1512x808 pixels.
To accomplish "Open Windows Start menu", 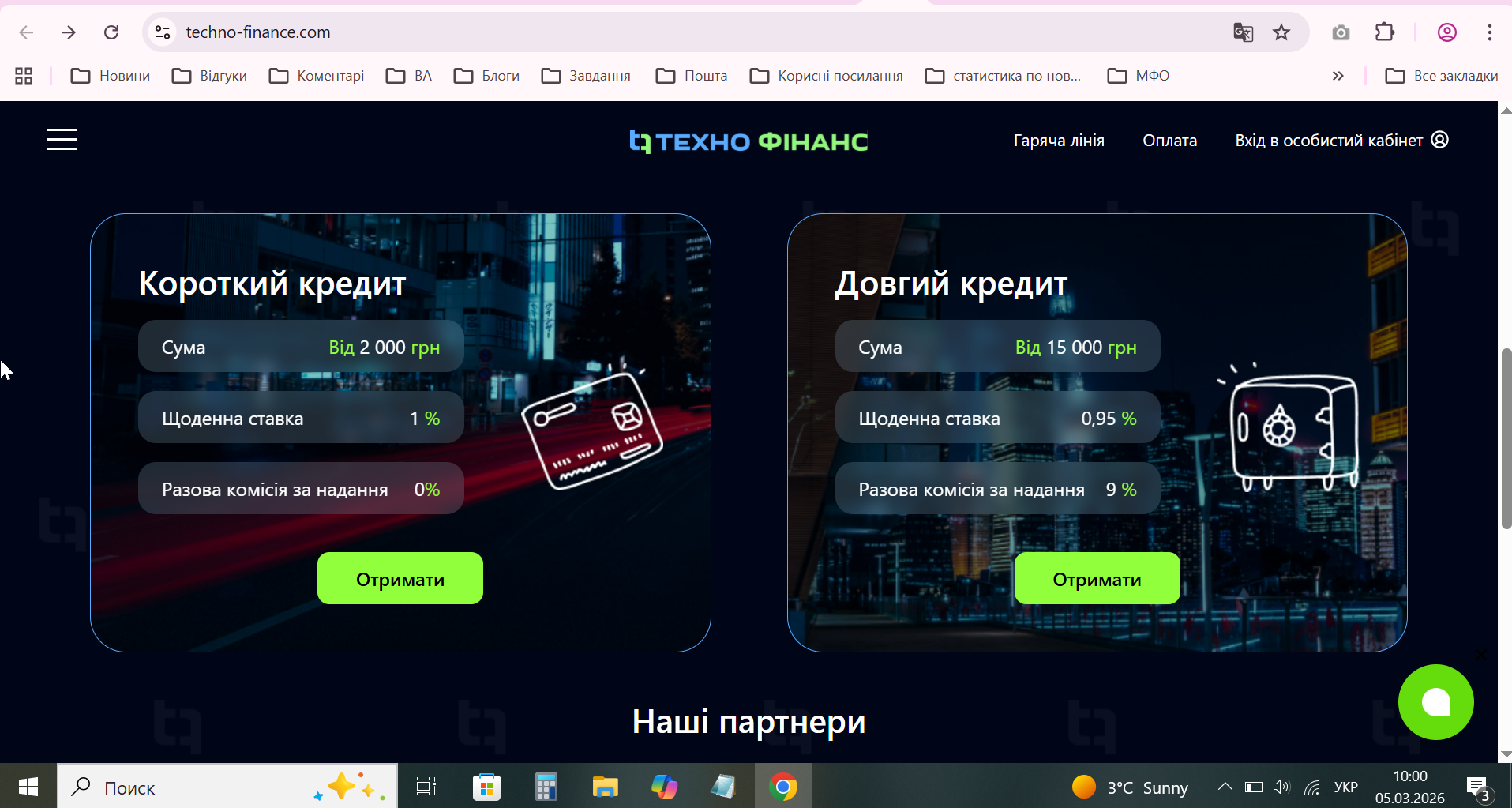I will [28, 787].
